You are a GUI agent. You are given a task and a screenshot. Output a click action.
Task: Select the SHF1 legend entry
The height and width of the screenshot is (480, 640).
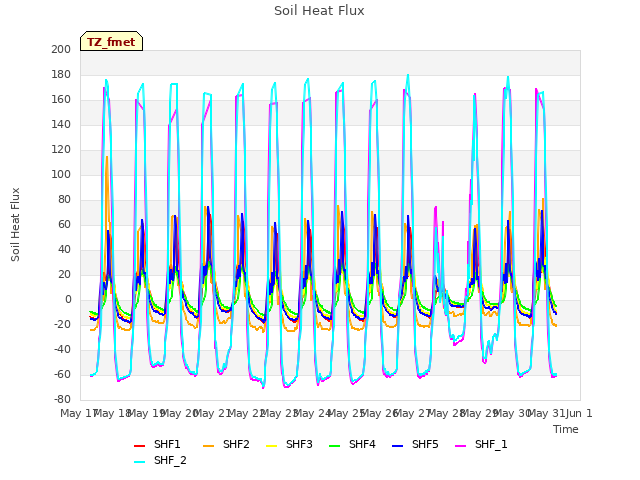(x=157, y=444)
